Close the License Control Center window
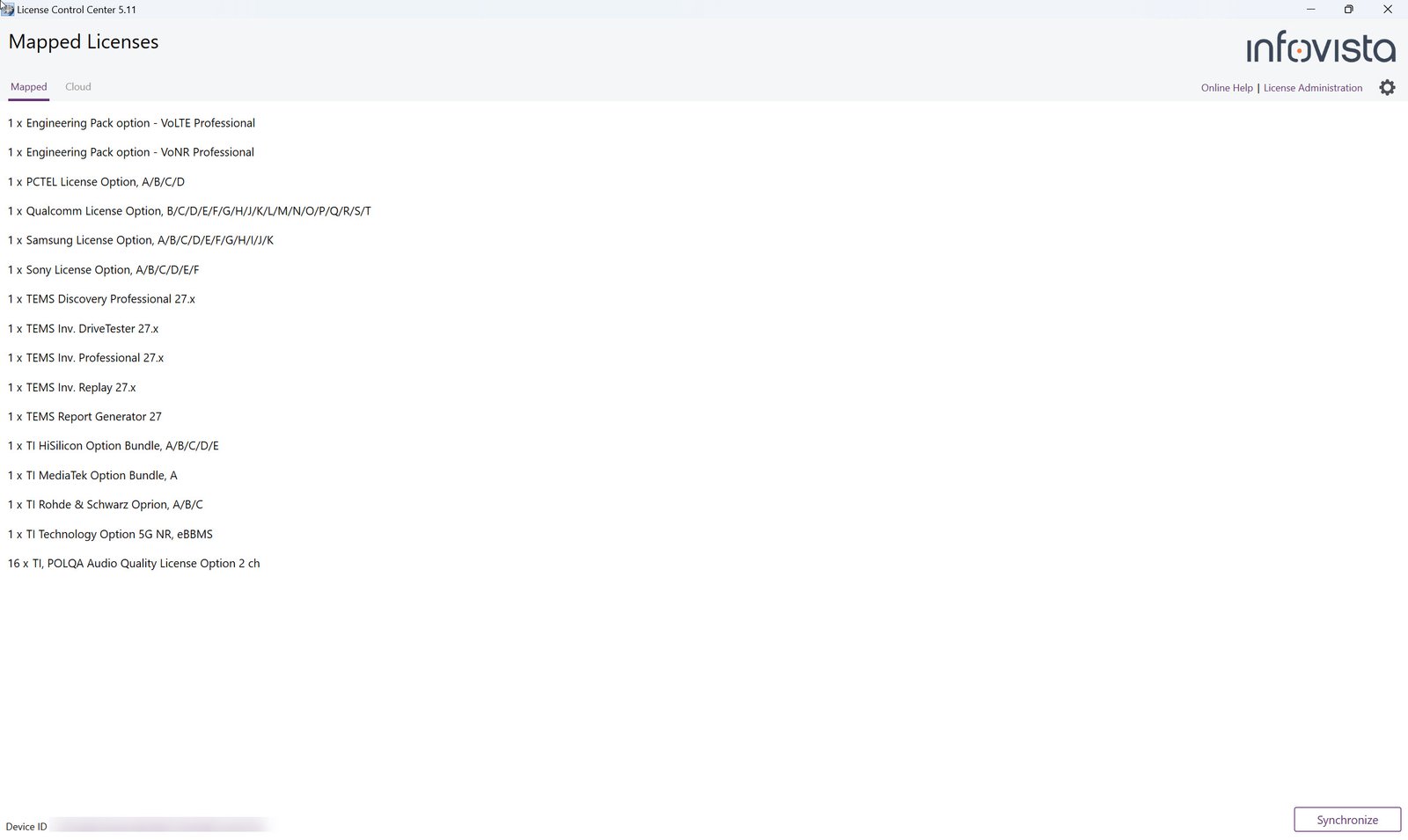The width and height of the screenshot is (1408, 840). click(1388, 9)
